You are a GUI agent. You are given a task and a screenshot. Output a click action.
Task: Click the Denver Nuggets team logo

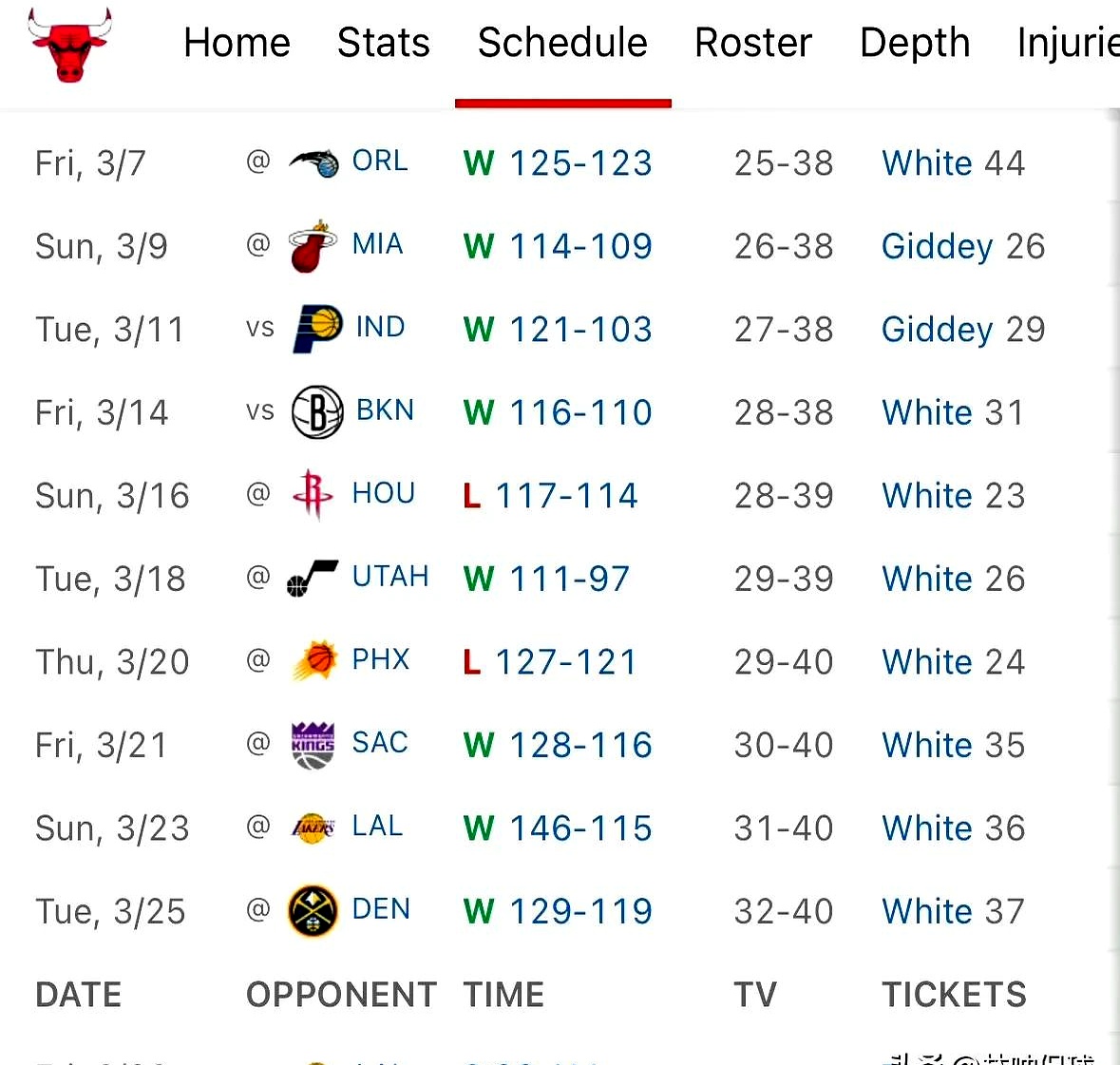click(313, 911)
